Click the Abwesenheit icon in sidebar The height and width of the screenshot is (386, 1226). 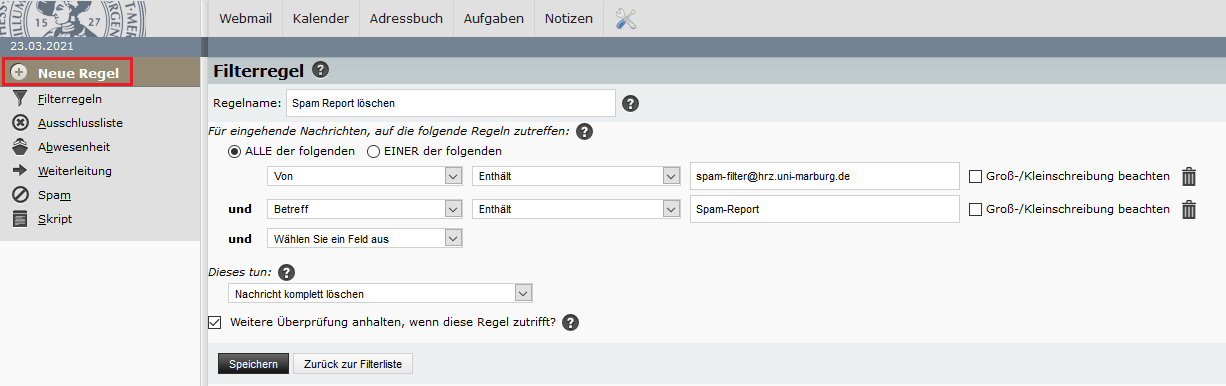tap(19, 147)
